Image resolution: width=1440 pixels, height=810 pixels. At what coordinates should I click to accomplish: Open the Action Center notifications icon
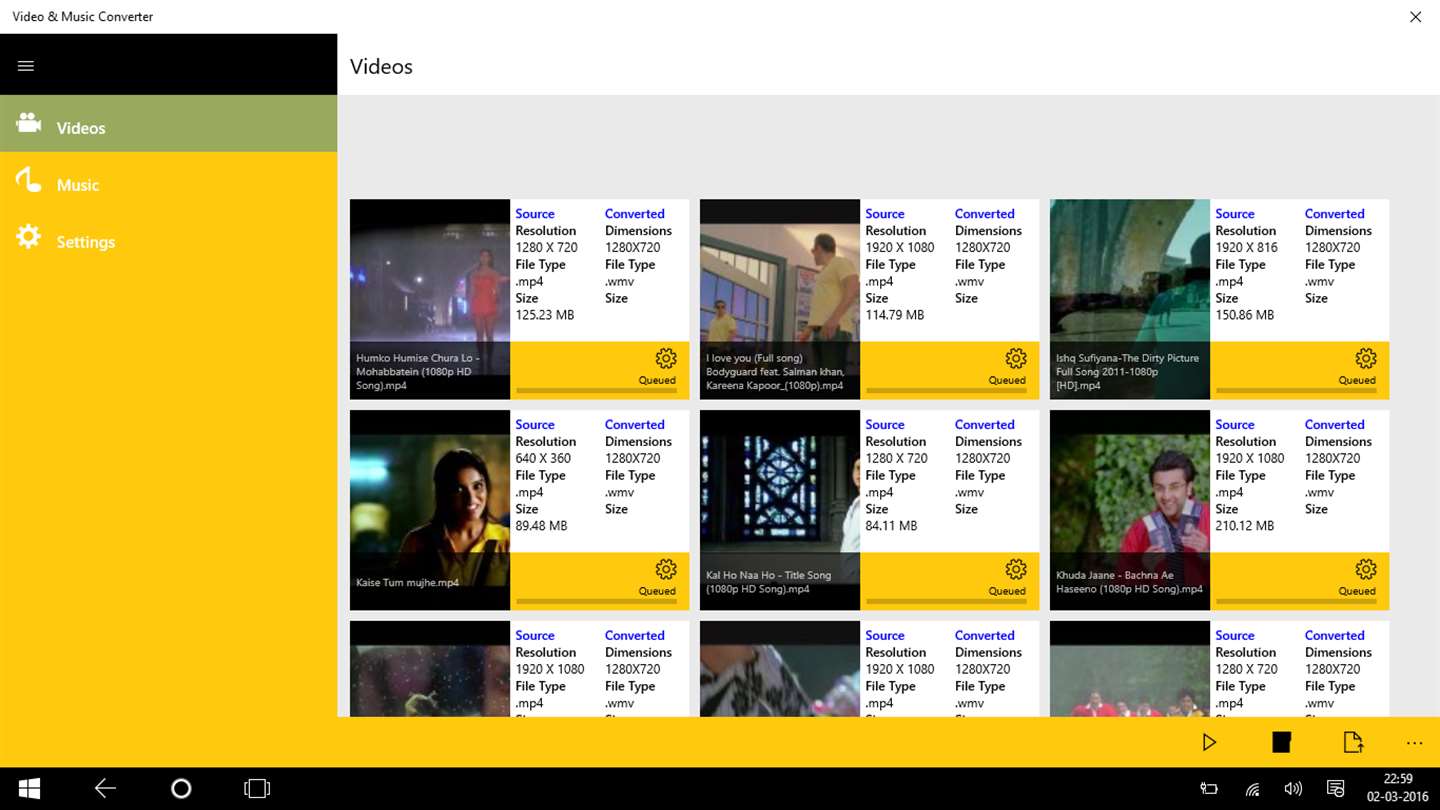coord(1335,789)
